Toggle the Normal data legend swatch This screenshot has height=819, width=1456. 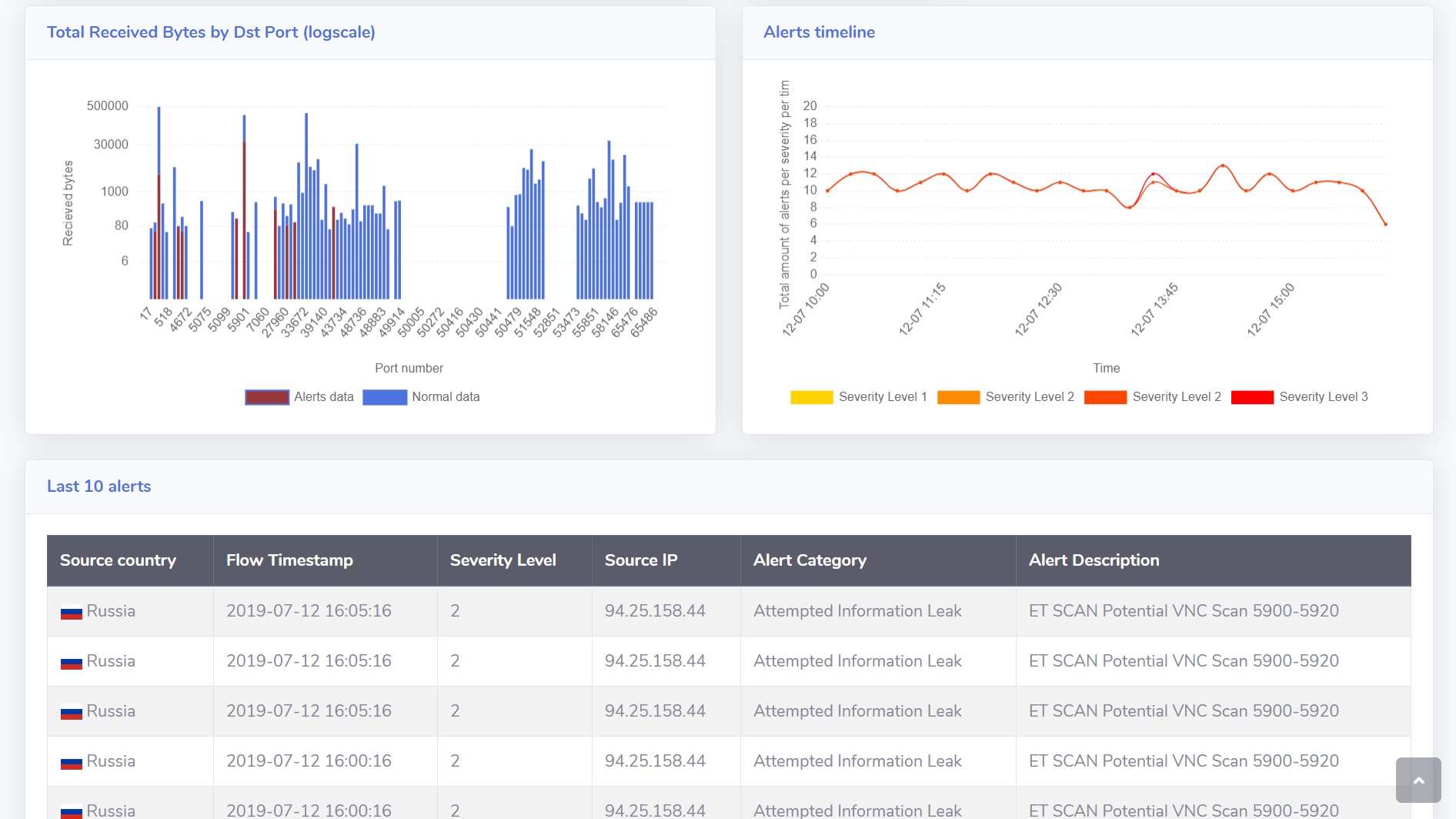[385, 397]
